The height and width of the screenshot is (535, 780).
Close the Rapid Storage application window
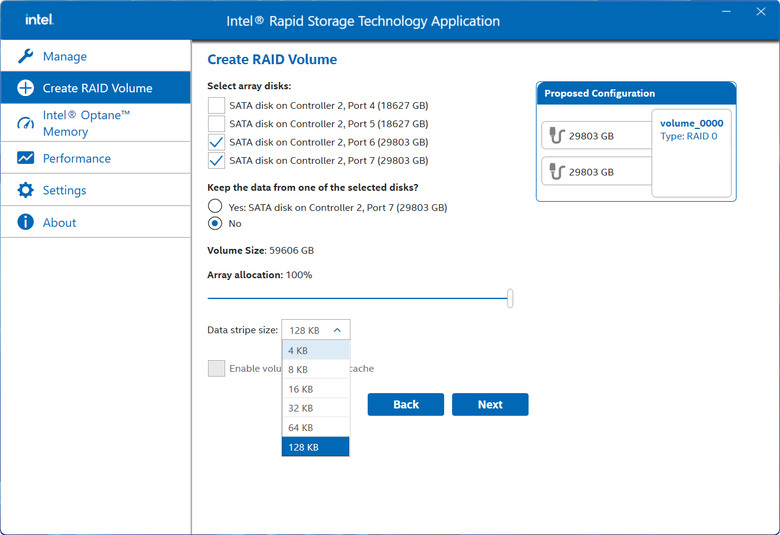point(761,11)
